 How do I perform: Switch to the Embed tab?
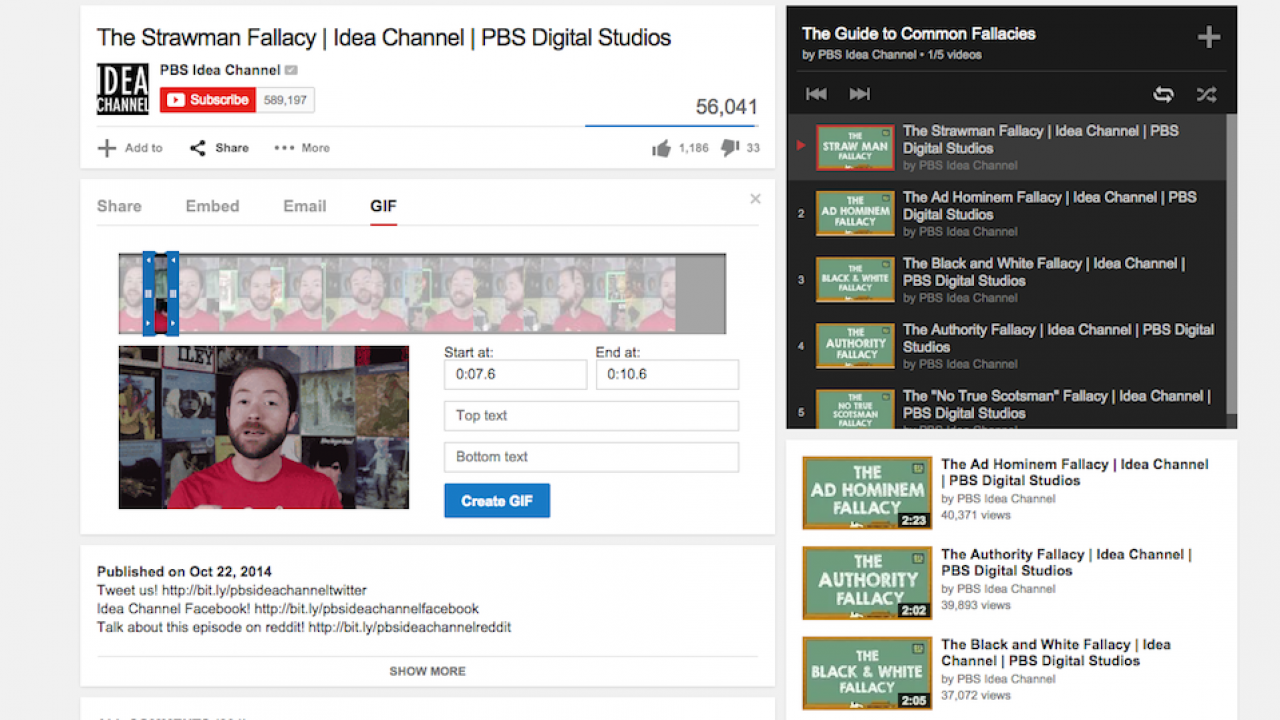coord(212,206)
